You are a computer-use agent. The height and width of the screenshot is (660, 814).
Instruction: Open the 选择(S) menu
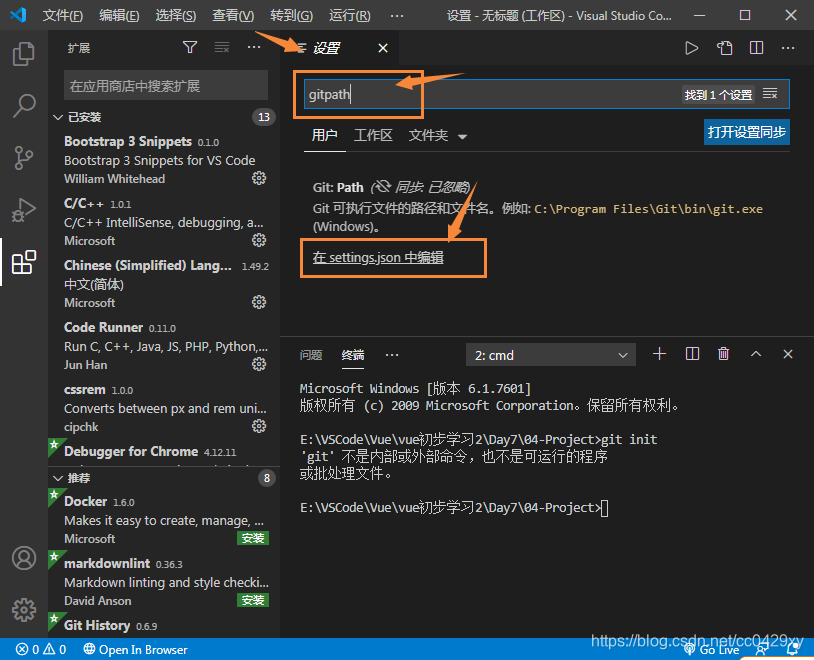(x=176, y=16)
